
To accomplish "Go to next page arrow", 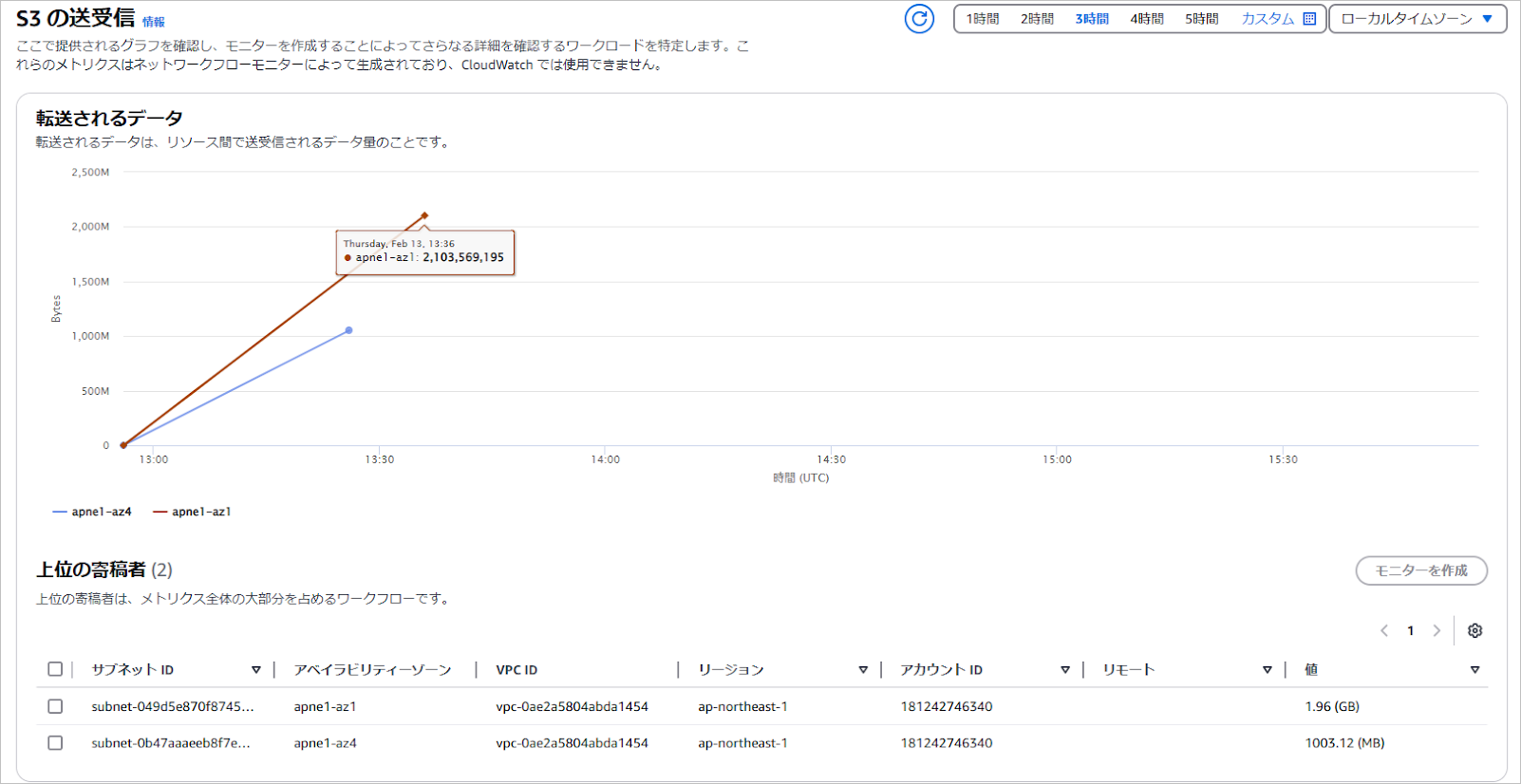I will (1436, 631).
